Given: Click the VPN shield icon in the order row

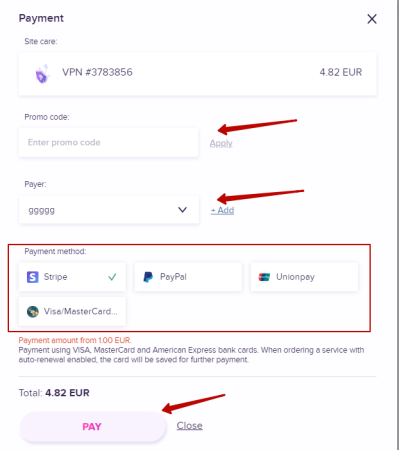Looking at the screenshot, I should click(42, 74).
